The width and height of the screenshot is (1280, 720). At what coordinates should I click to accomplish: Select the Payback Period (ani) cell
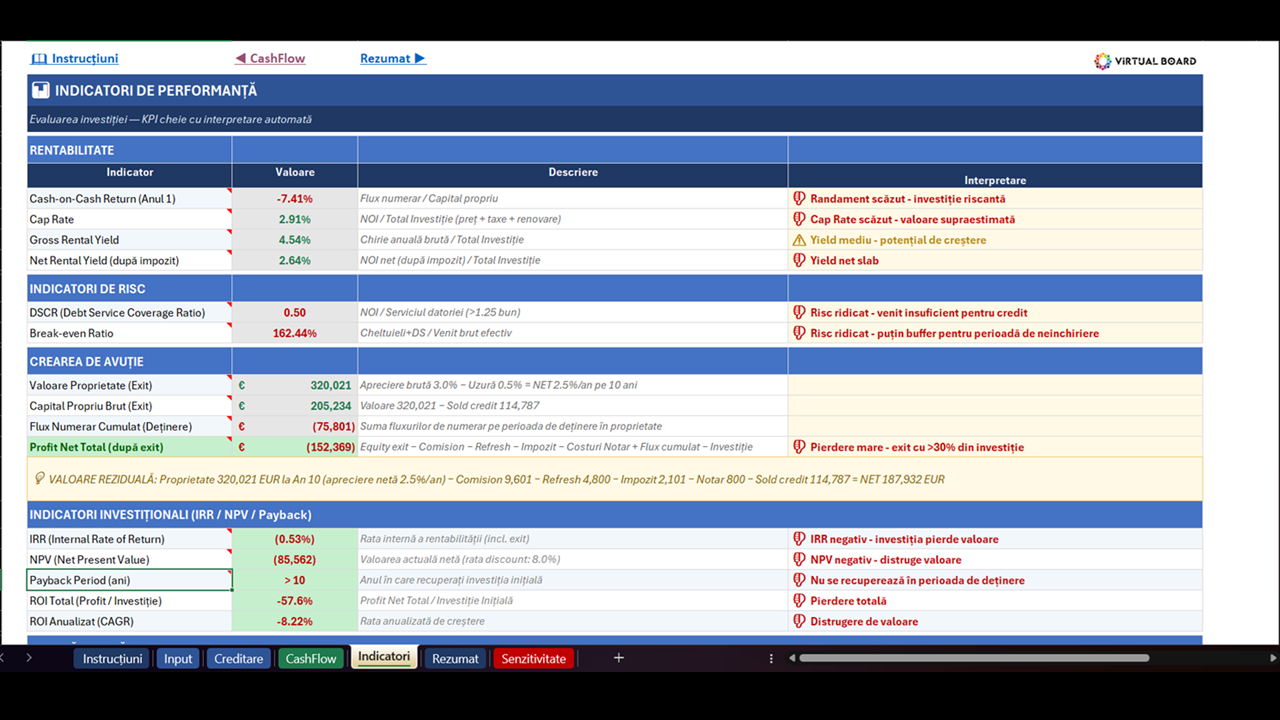click(130, 580)
